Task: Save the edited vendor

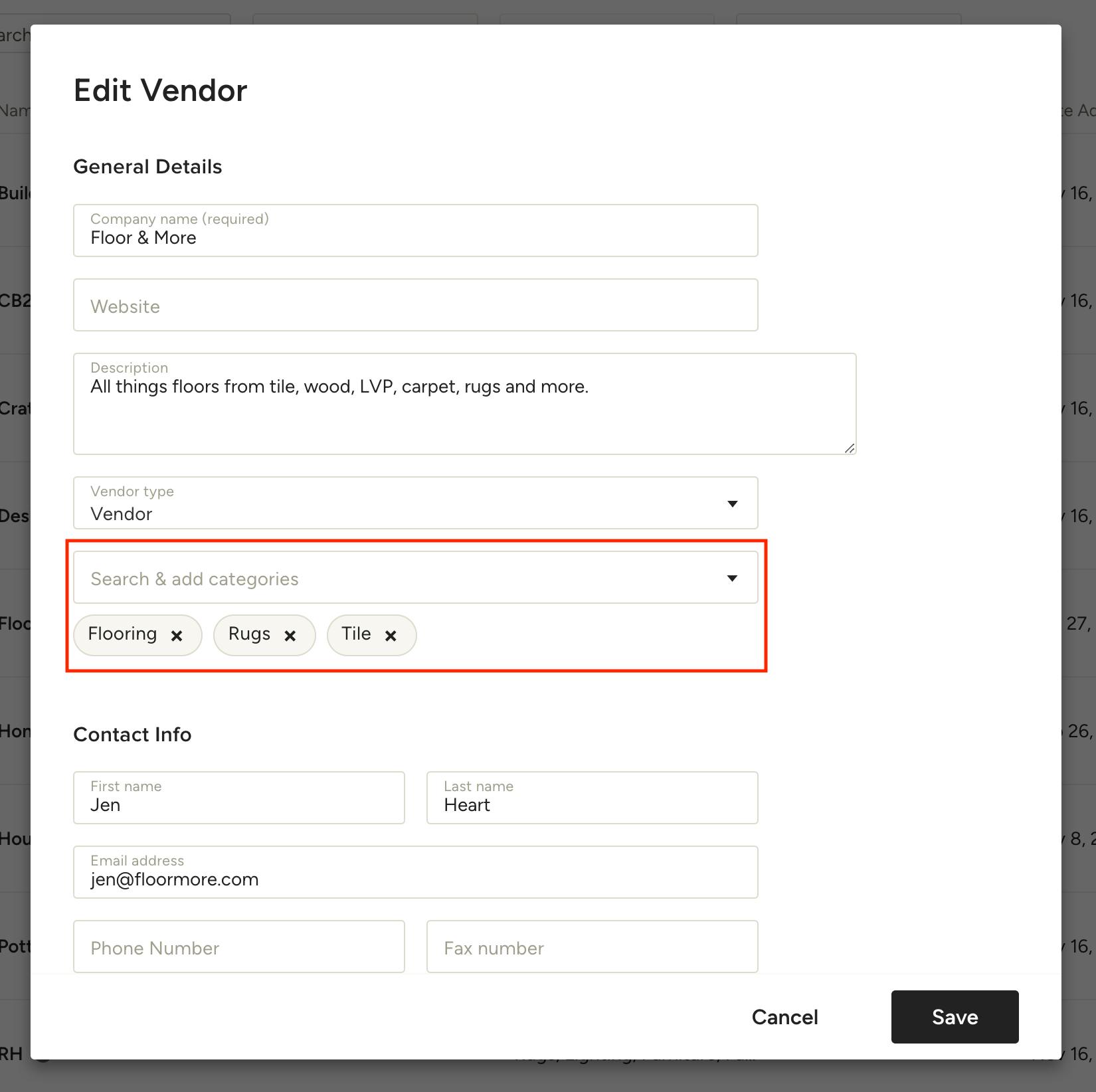Action: pyautogui.click(x=955, y=1016)
